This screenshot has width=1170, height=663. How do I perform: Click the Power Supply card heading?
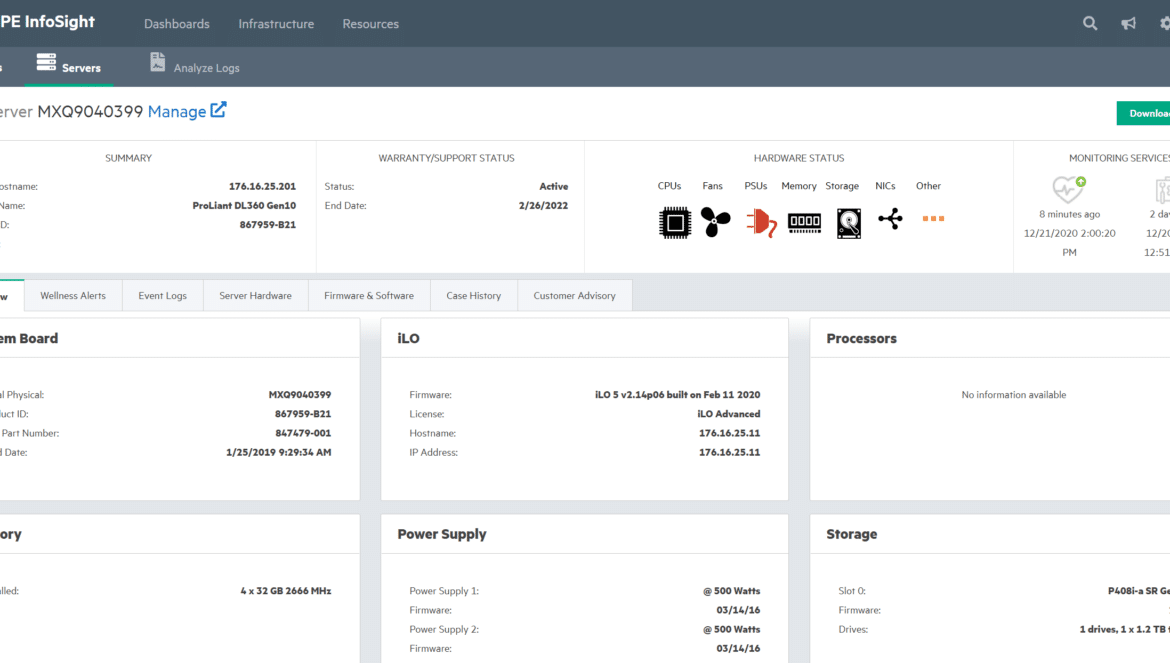pyautogui.click(x=442, y=534)
